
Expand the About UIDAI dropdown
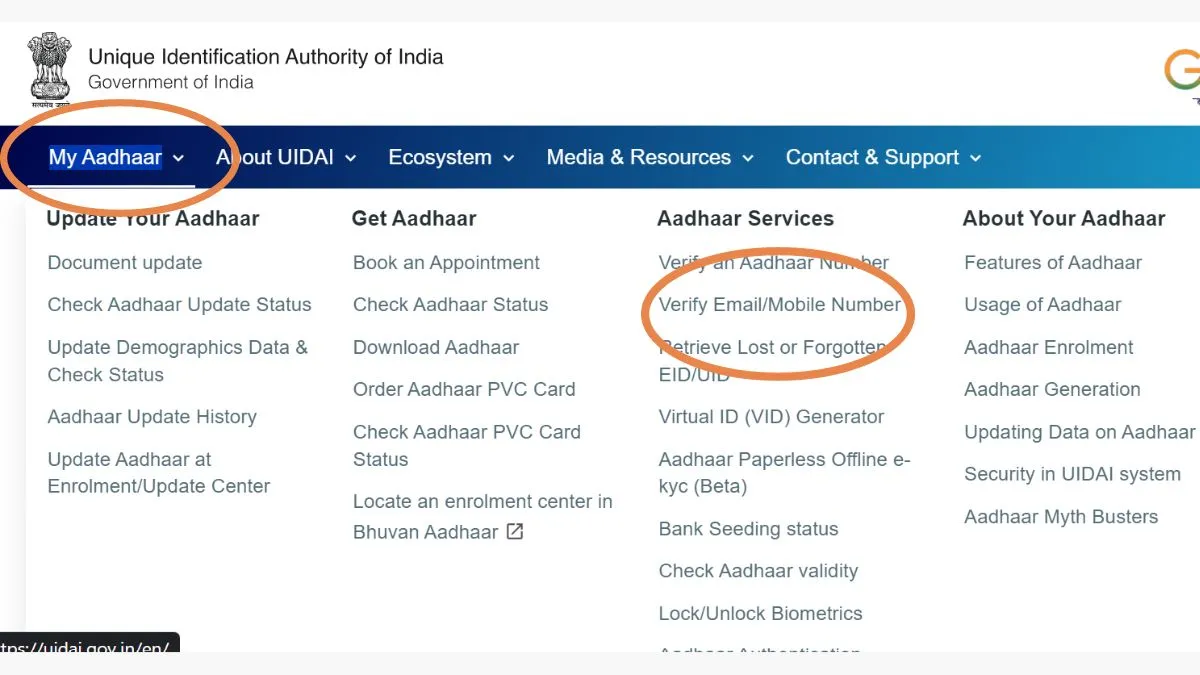click(275, 157)
